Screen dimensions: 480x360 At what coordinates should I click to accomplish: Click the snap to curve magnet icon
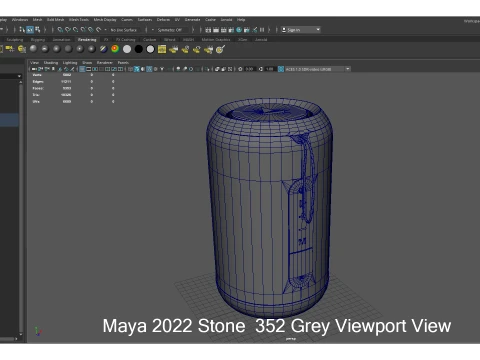68,30
